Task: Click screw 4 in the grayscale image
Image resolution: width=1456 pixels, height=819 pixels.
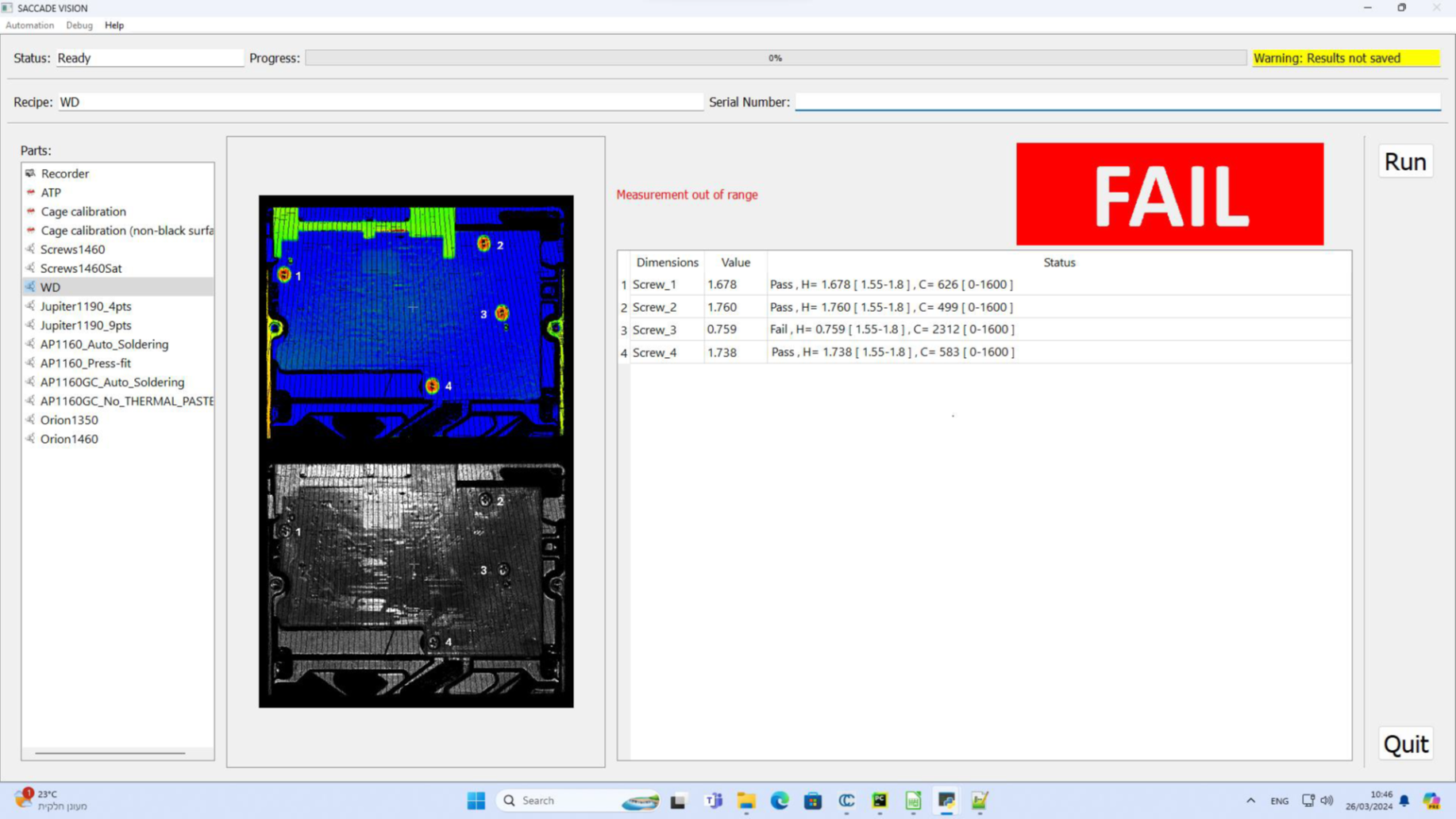Action: (x=434, y=642)
